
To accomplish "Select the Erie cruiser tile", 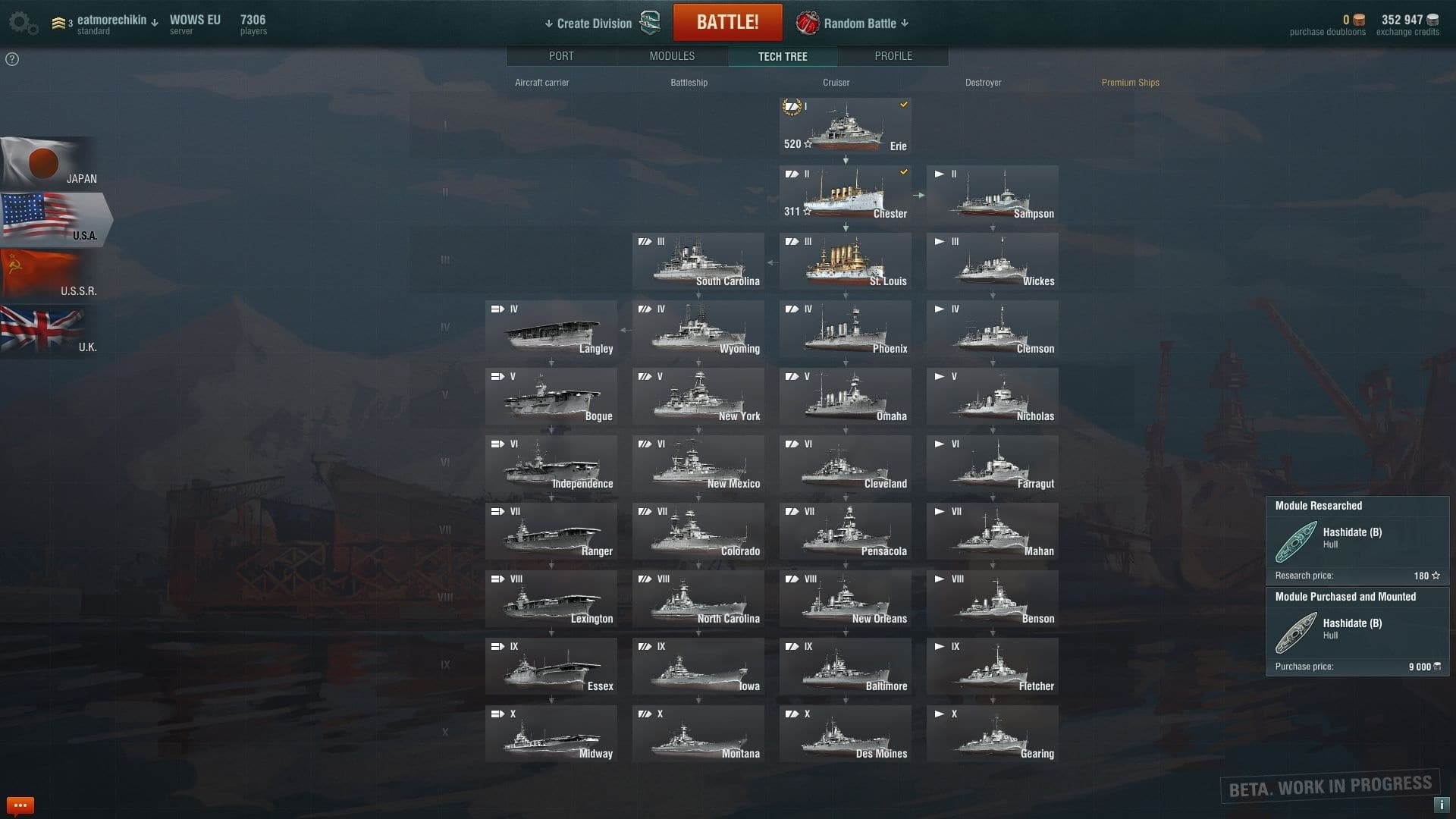I will tap(845, 126).
